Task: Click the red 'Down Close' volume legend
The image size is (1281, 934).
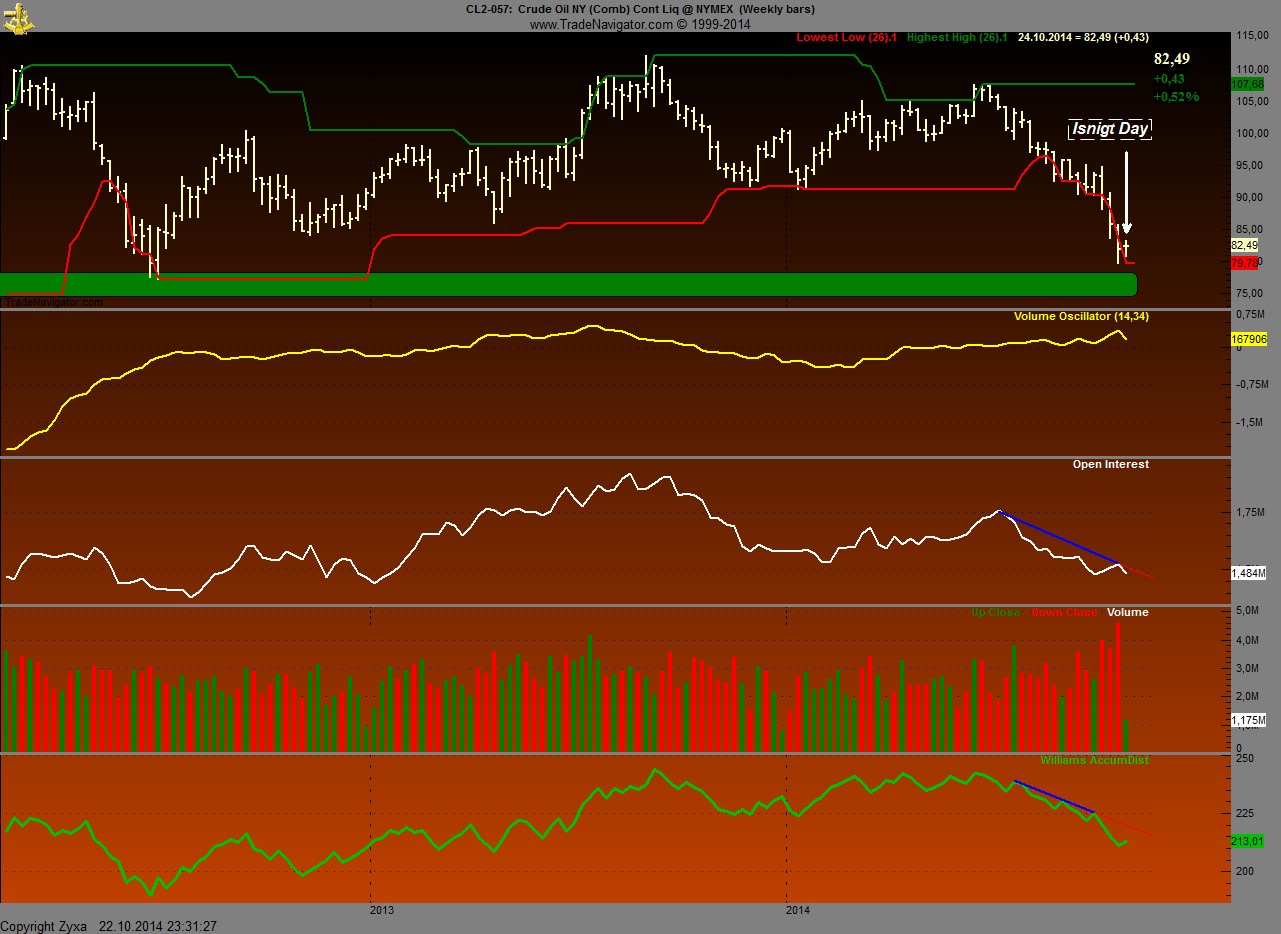Action: 1063,612
